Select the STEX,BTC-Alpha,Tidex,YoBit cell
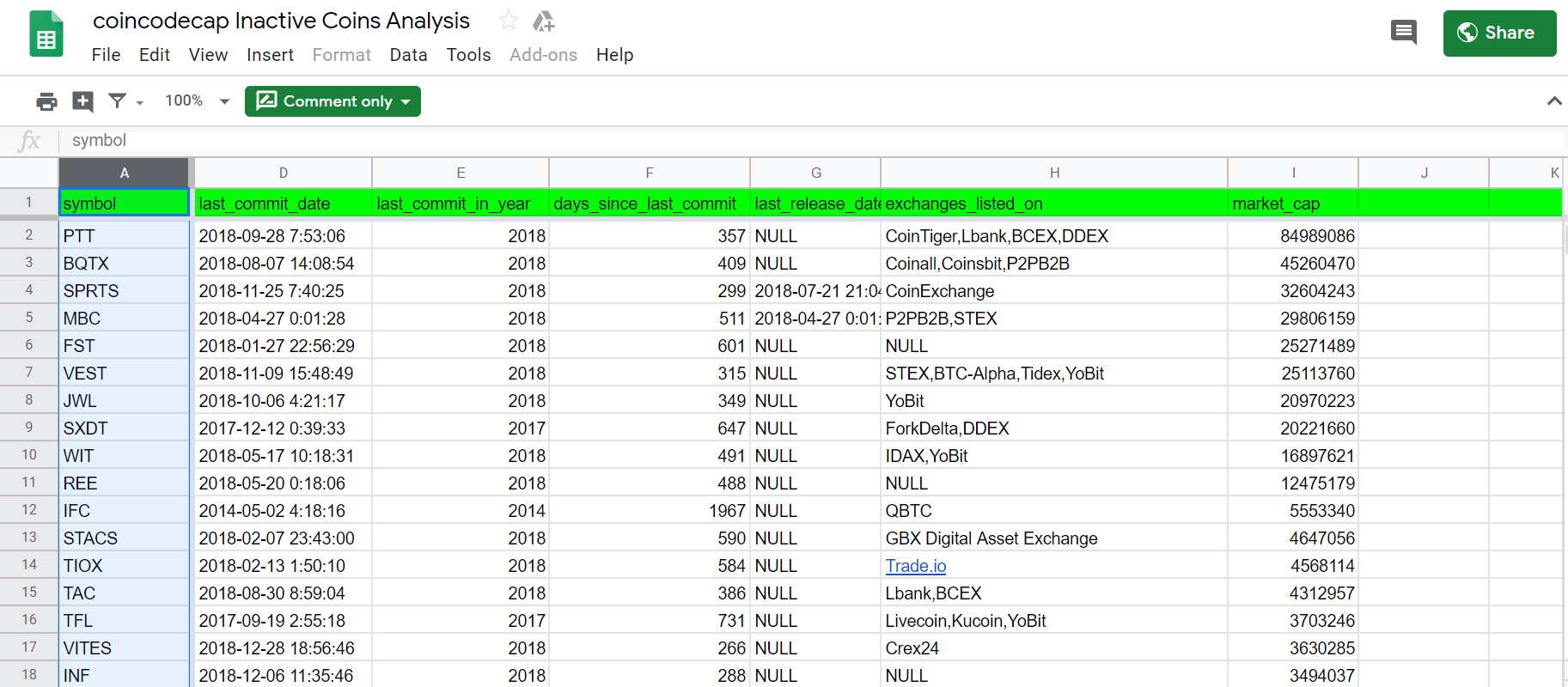1568x687 pixels. pos(1054,373)
